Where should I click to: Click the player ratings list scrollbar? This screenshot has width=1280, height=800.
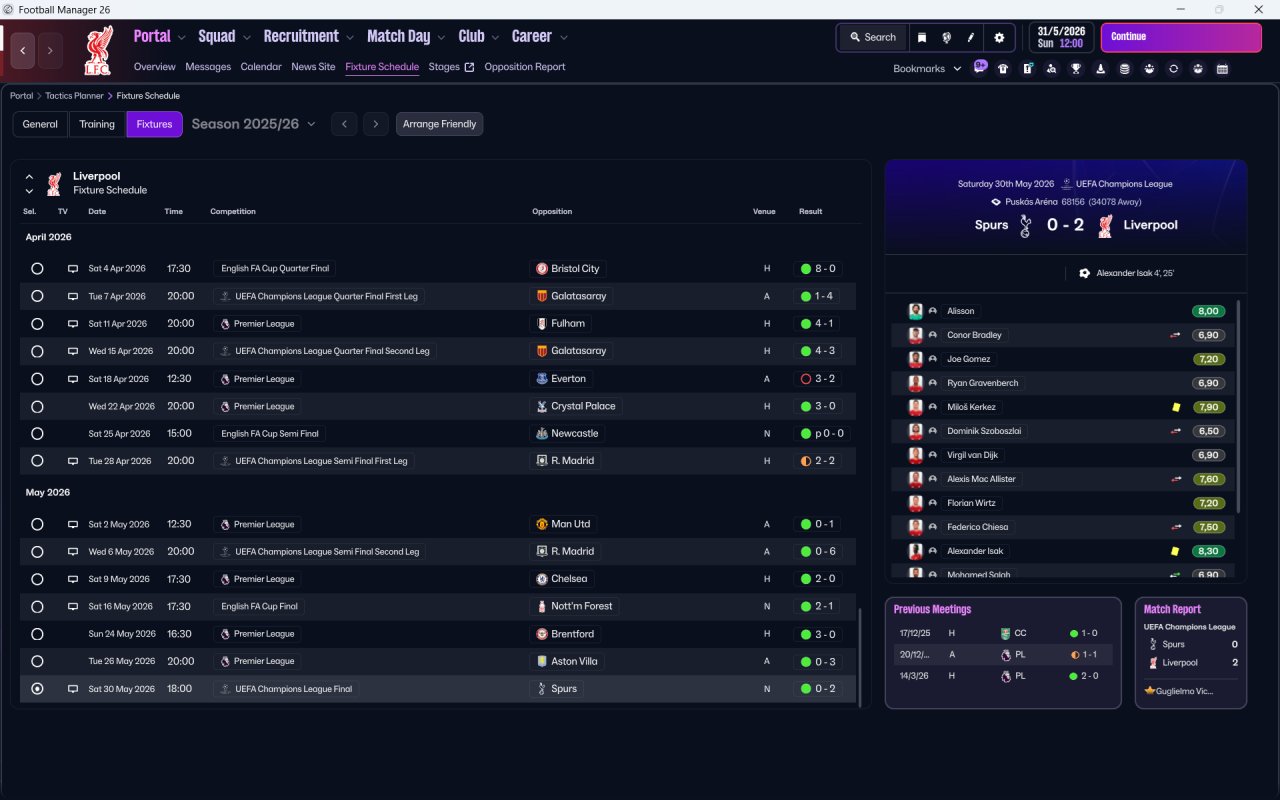click(x=1238, y=406)
